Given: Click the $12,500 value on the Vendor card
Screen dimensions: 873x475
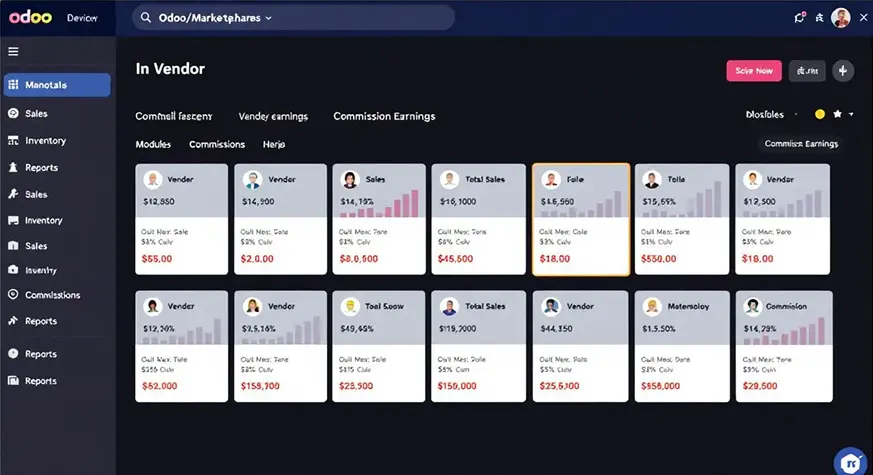Looking at the screenshot, I should tap(759, 202).
